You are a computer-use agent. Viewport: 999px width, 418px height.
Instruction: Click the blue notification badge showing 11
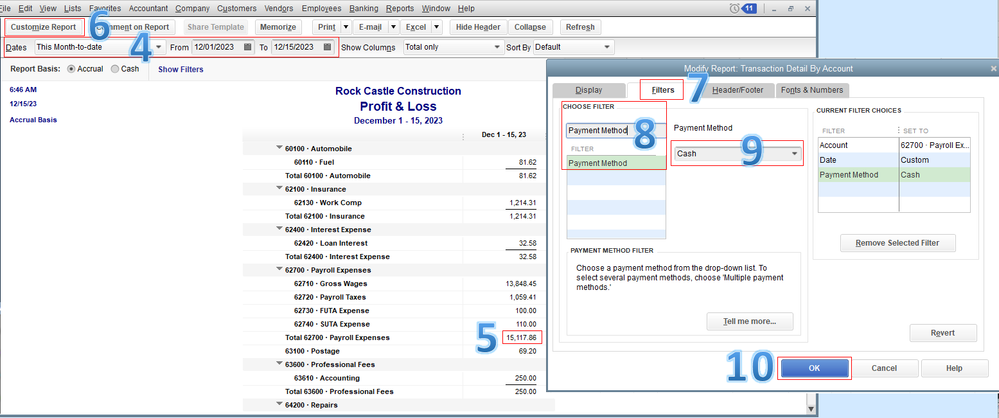tap(750, 8)
